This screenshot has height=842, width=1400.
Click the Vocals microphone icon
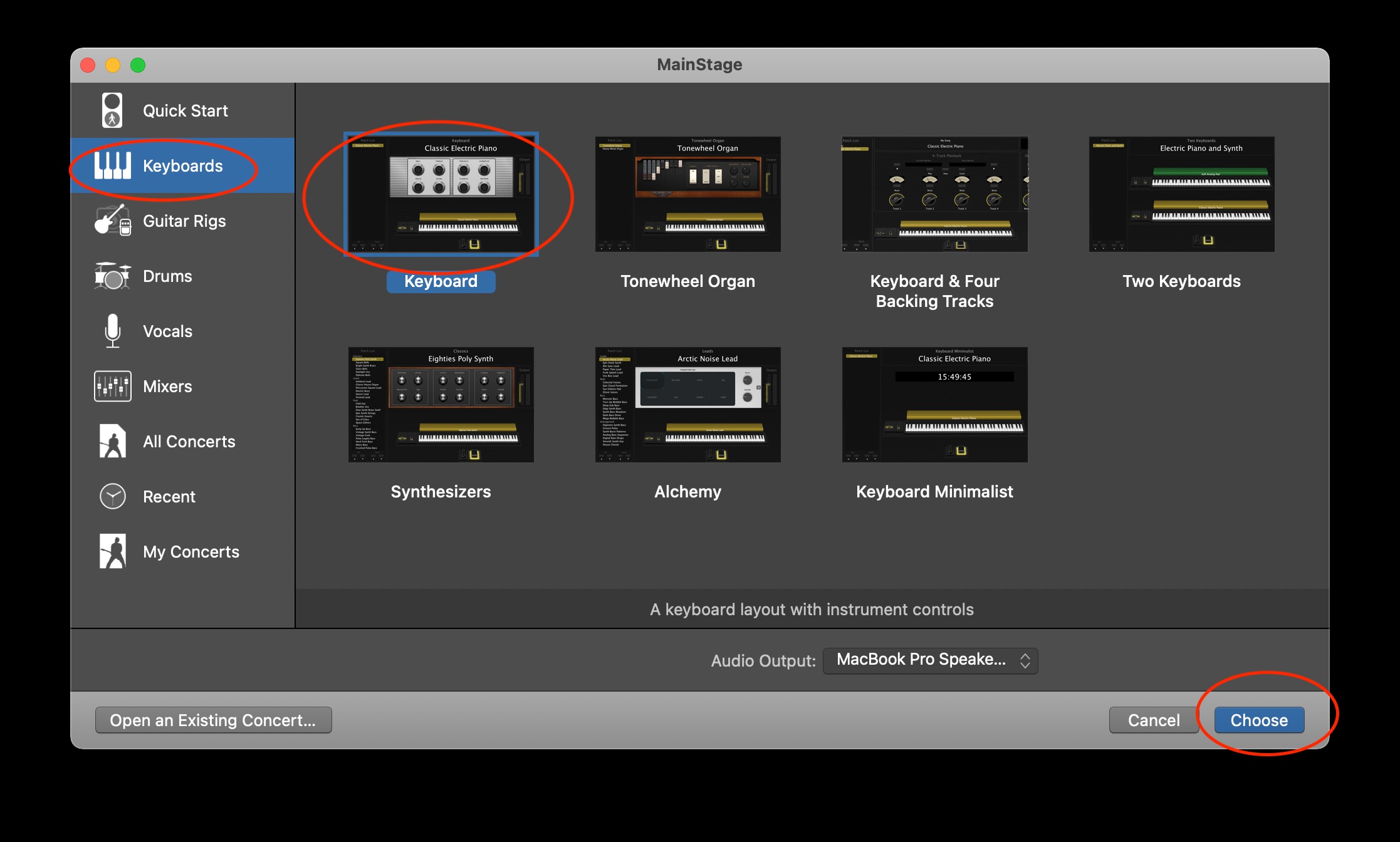[x=113, y=331]
